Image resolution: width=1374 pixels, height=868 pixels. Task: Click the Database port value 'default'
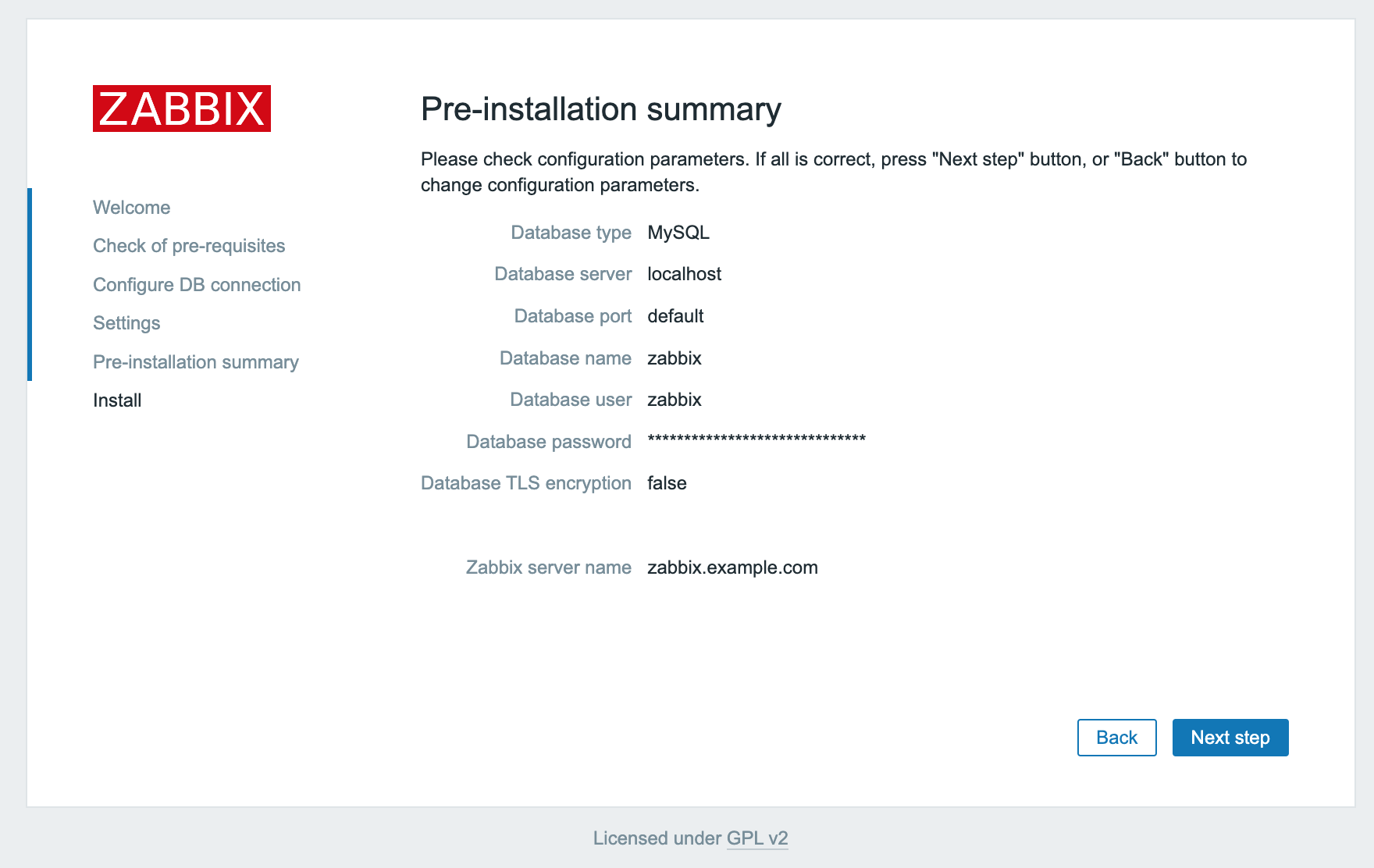tap(675, 316)
